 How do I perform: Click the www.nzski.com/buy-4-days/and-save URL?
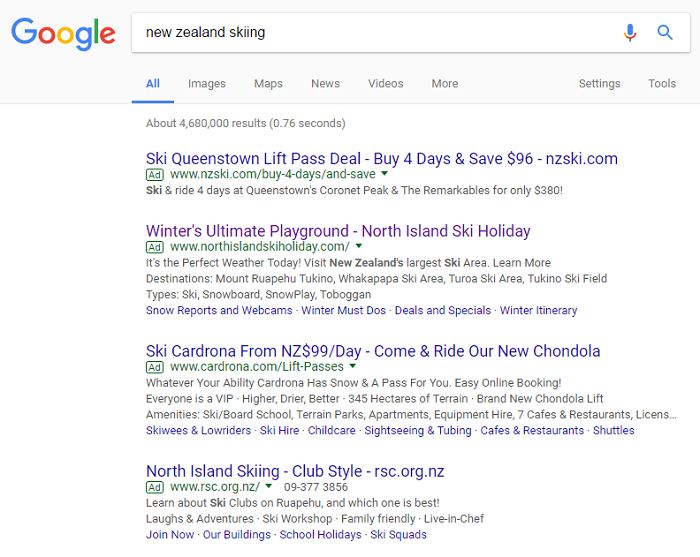click(x=273, y=174)
